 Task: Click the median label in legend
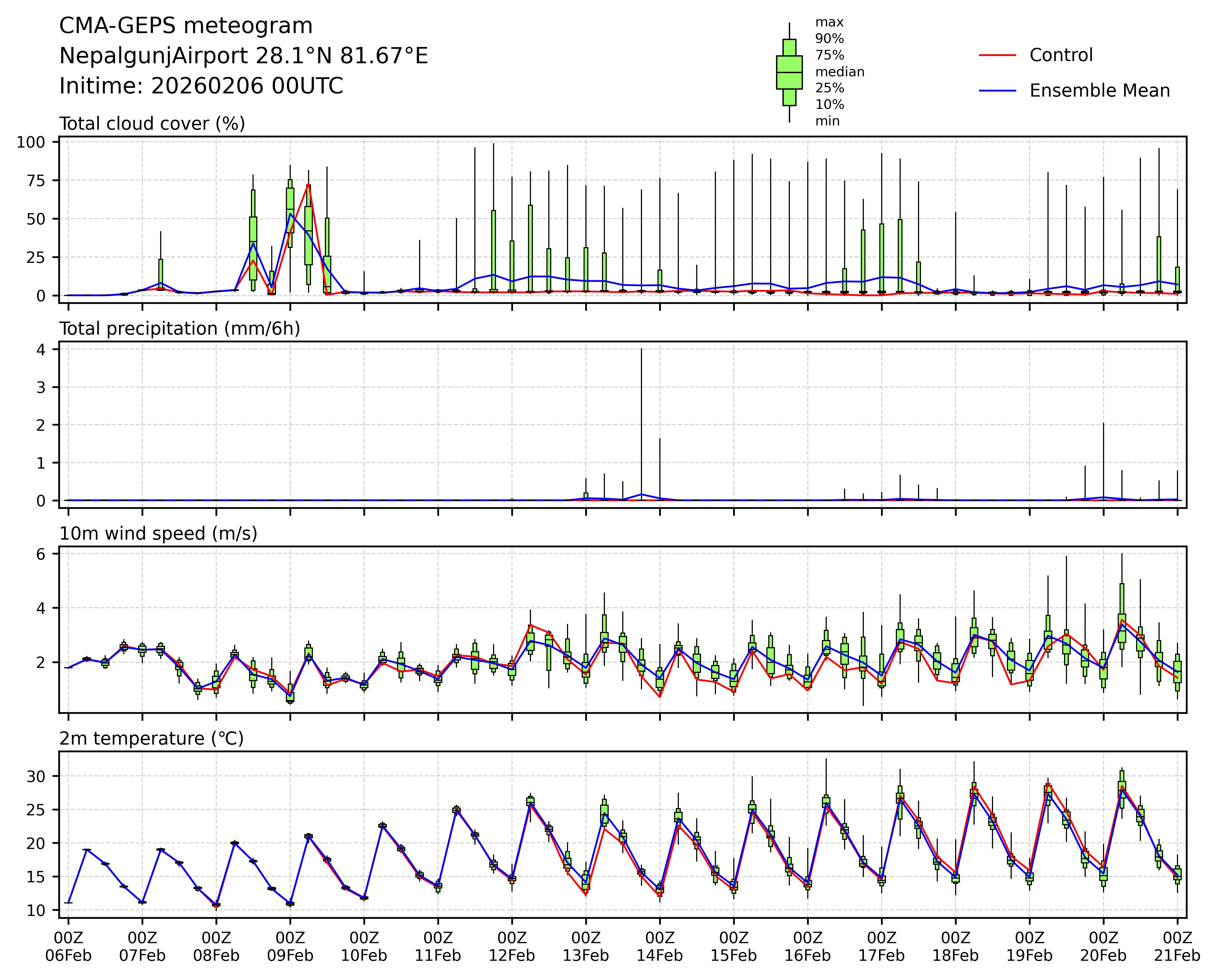coord(839,72)
